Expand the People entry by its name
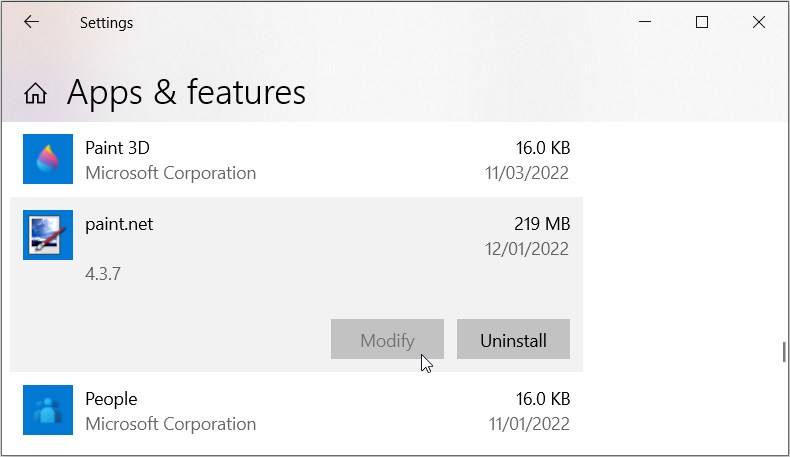 [x=111, y=399]
